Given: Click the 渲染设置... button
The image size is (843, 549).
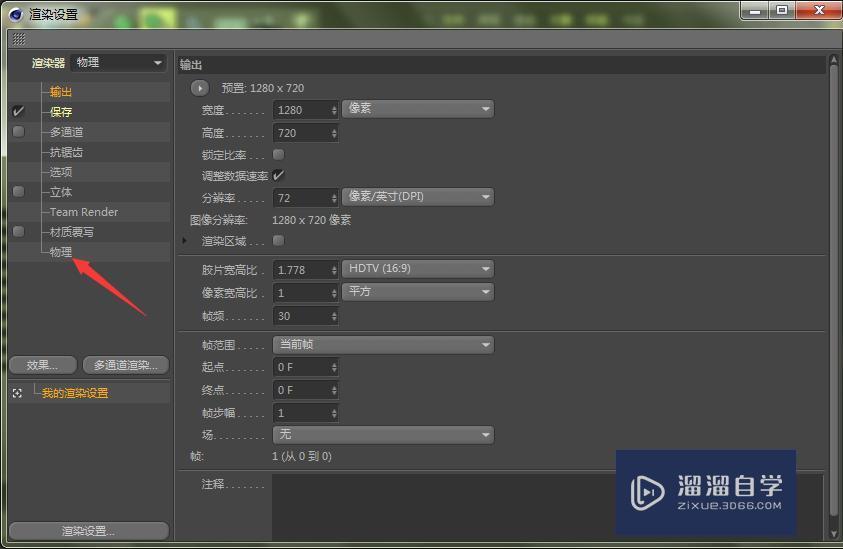Looking at the screenshot, I should pos(89,531).
